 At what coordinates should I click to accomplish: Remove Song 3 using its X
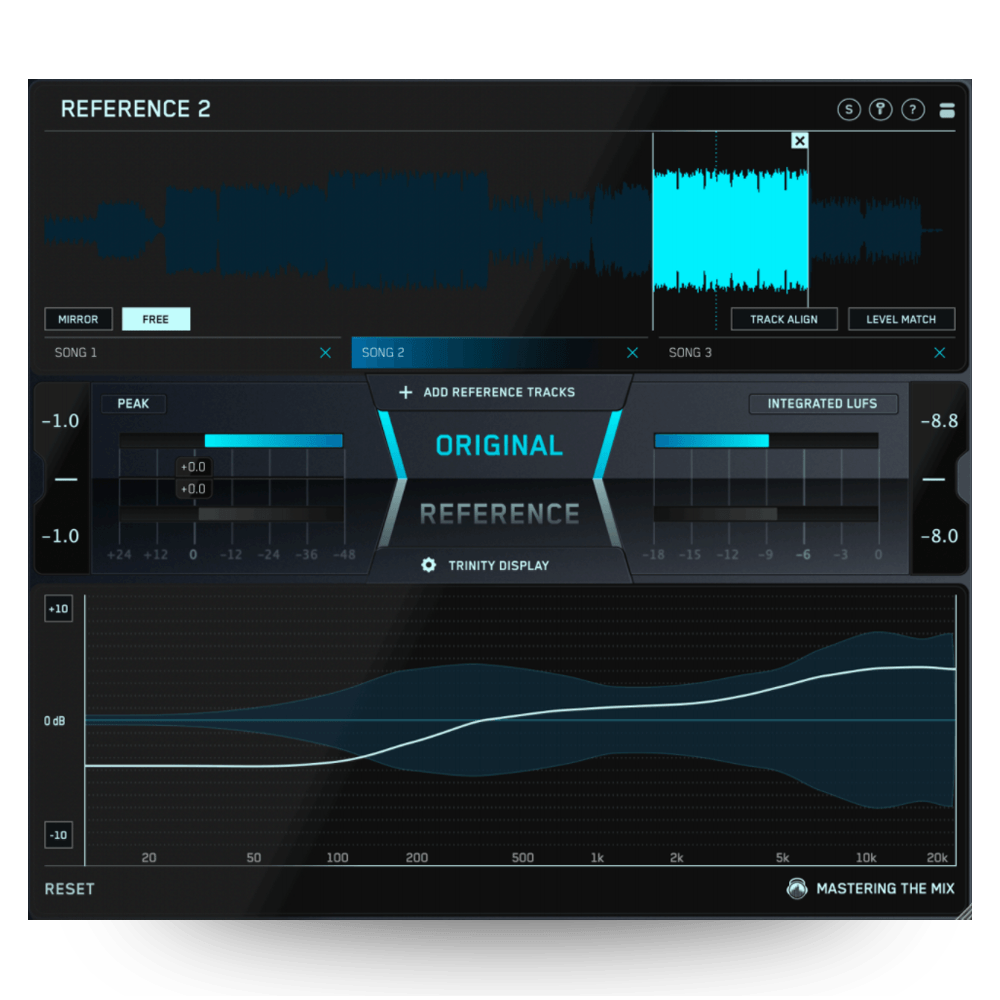(939, 353)
